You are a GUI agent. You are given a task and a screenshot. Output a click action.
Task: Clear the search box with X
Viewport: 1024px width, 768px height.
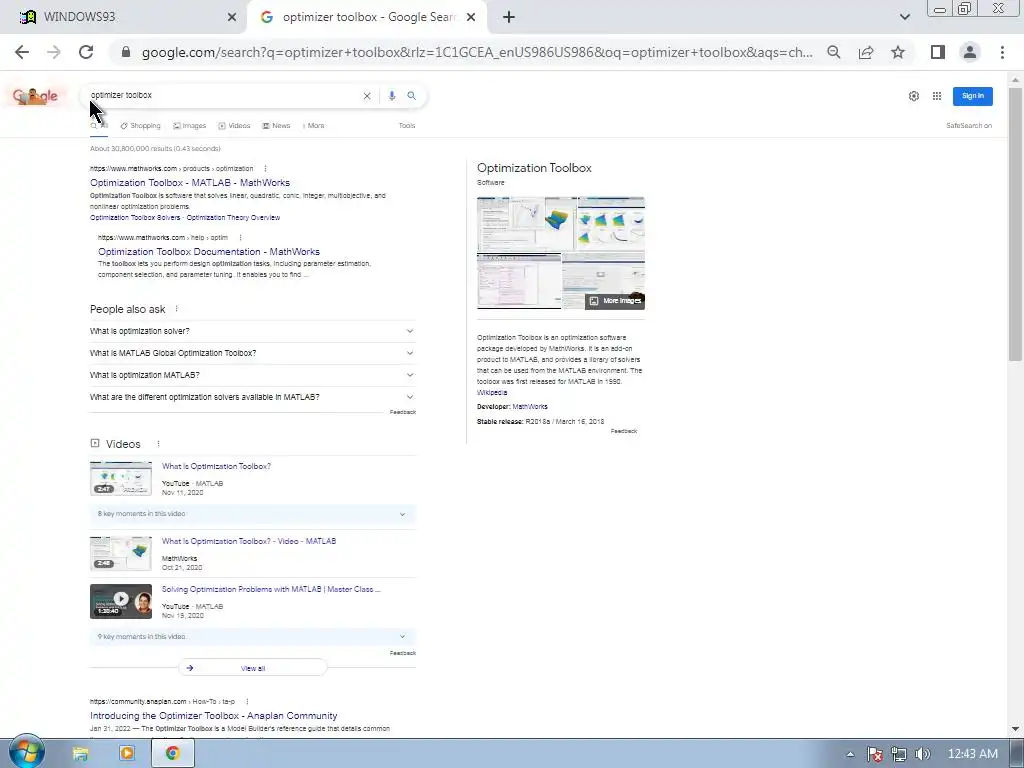pyautogui.click(x=367, y=96)
